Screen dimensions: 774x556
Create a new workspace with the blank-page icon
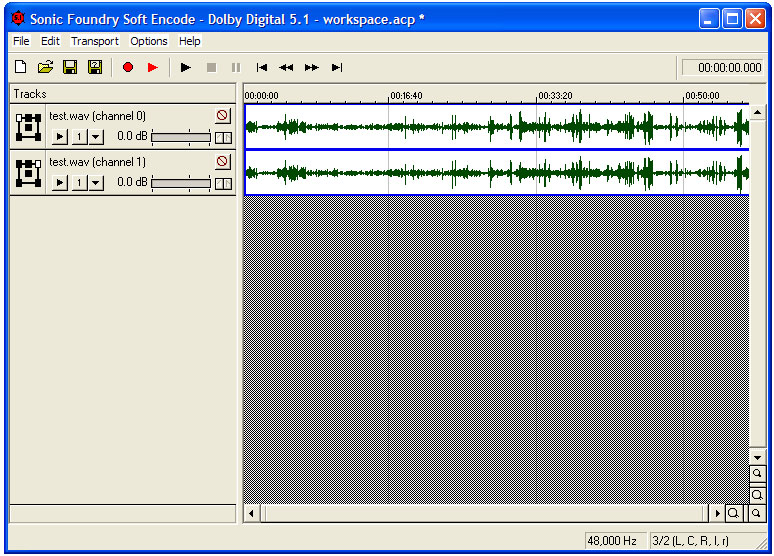21,67
